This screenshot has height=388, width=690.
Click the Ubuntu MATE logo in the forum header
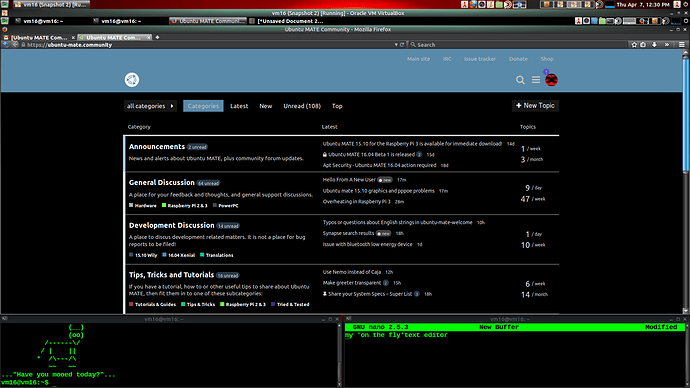(x=132, y=80)
